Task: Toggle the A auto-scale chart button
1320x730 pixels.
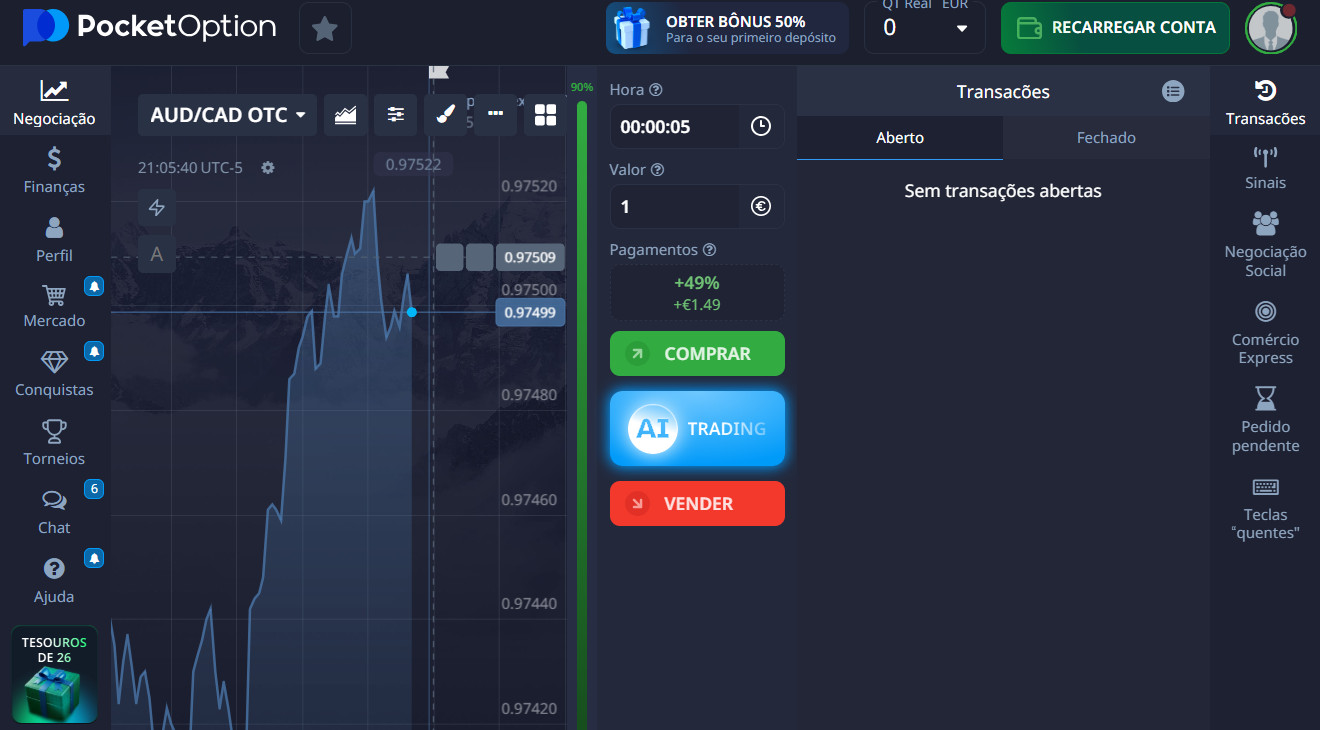Action: [157, 254]
